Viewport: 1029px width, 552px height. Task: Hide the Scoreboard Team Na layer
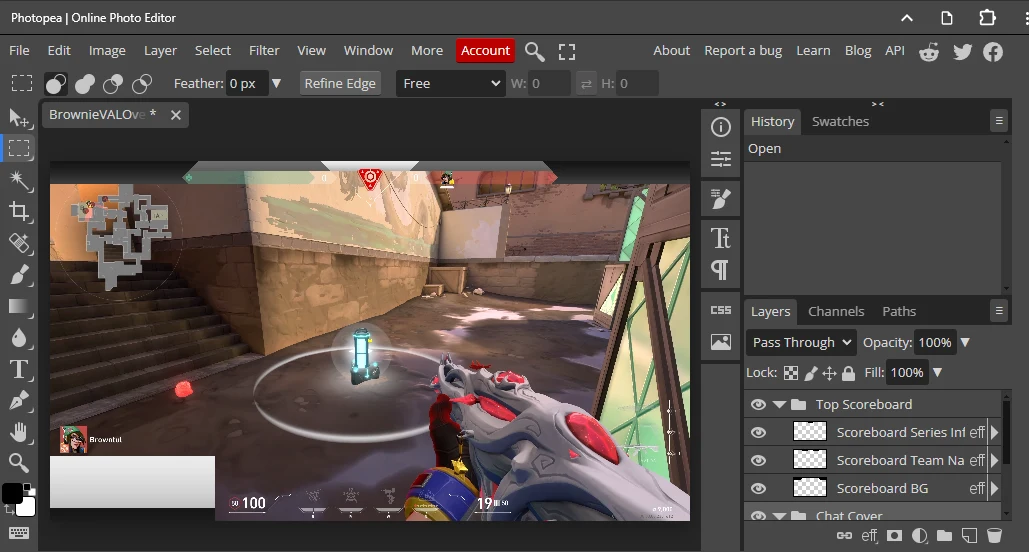[x=758, y=461]
